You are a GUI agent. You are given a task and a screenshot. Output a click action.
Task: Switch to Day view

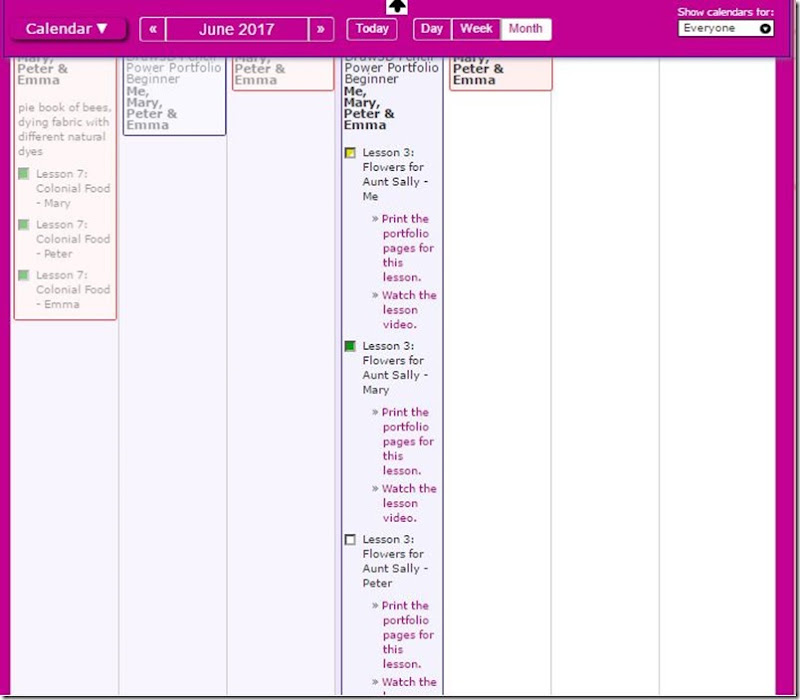[432, 29]
